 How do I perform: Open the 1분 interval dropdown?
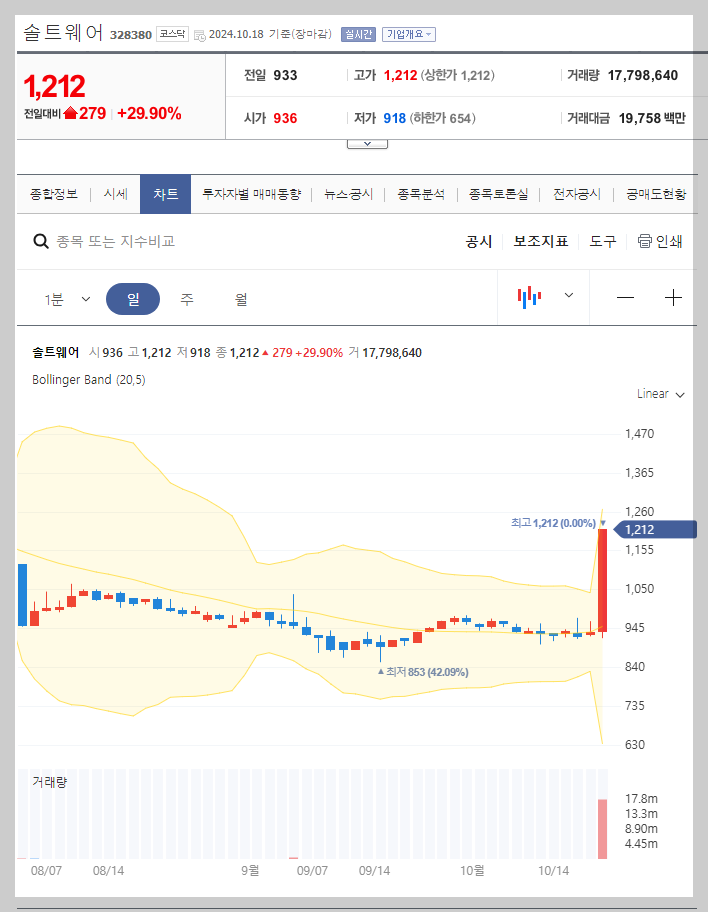point(67,299)
